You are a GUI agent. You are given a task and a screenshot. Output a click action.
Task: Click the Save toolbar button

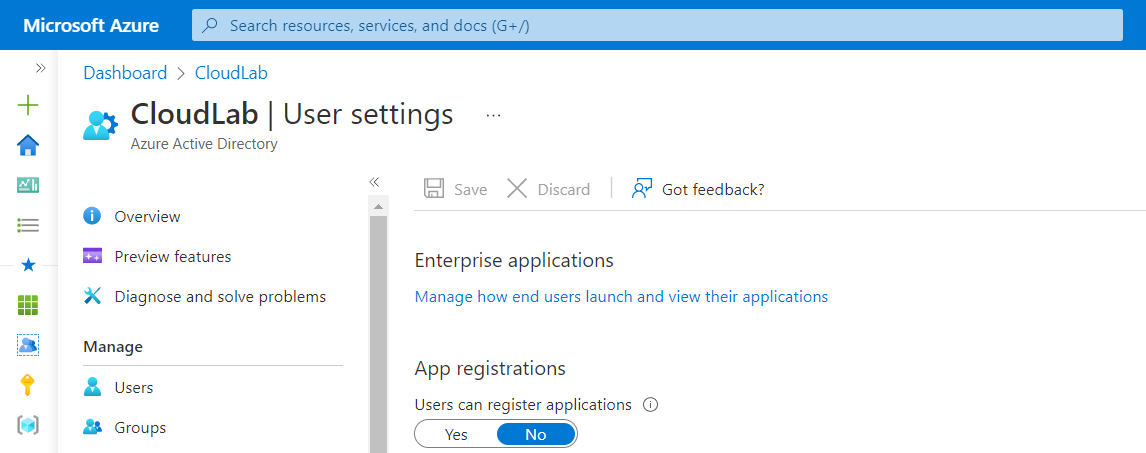[455, 189]
